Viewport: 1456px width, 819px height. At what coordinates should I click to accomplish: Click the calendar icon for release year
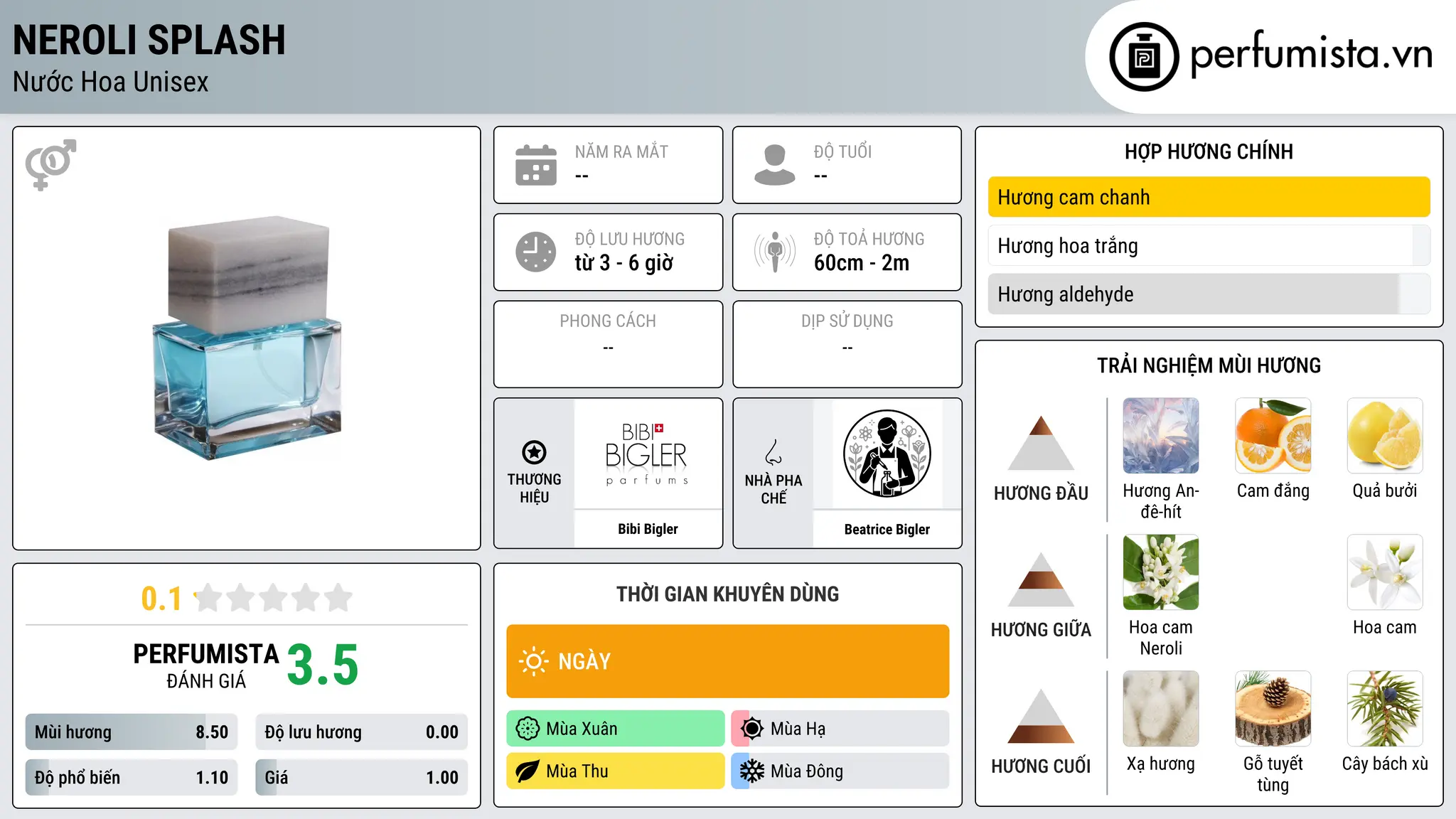point(536,165)
